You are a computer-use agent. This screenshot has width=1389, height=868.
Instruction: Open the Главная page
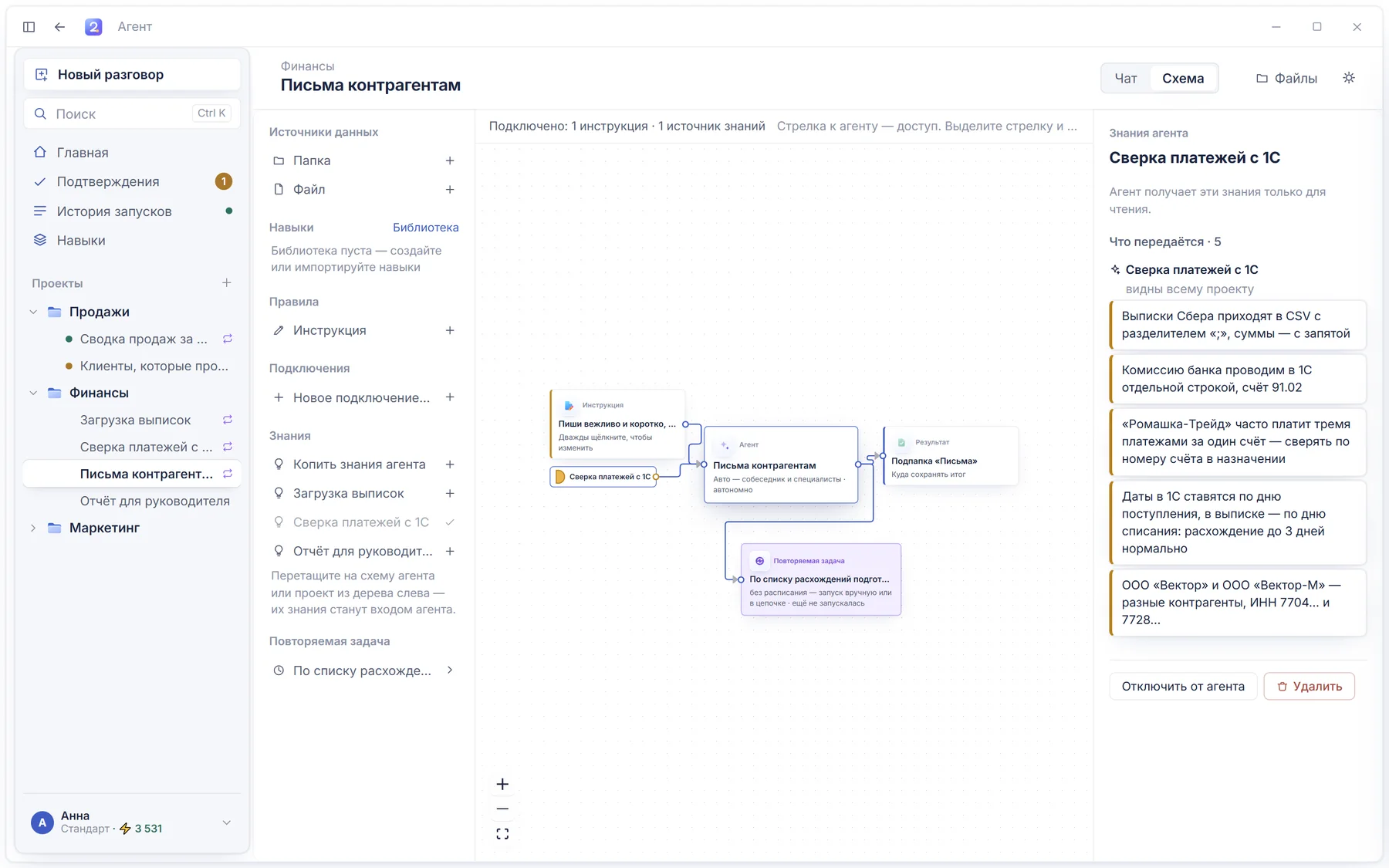pos(132,153)
